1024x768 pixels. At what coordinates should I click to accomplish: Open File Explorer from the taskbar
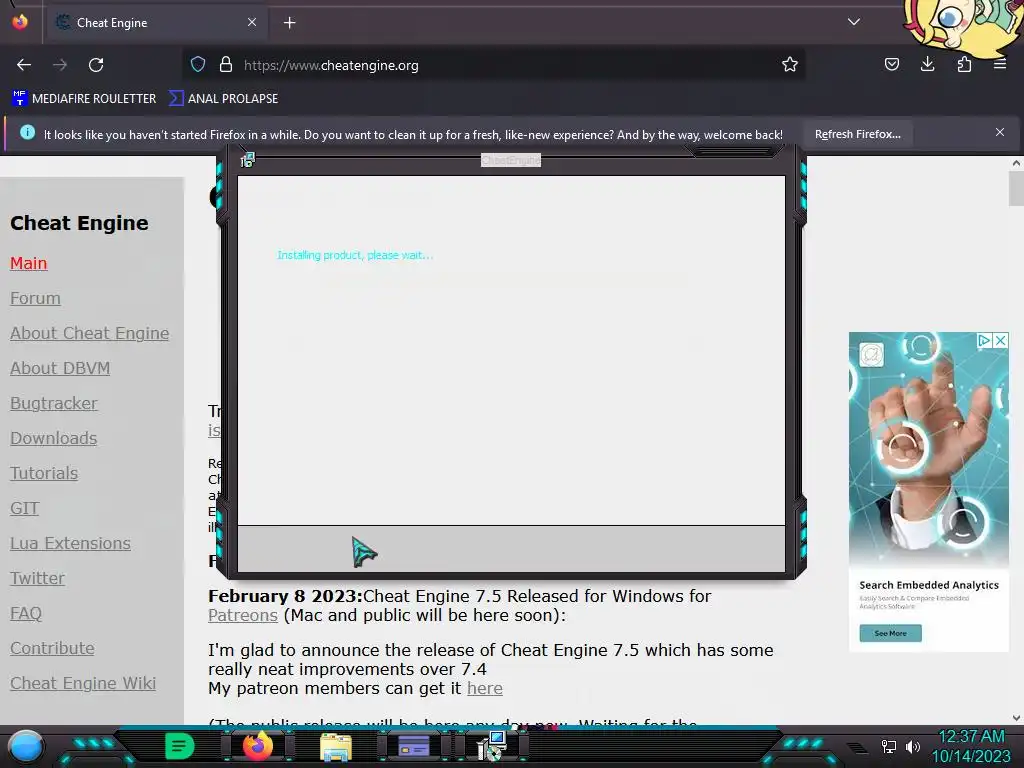click(336, 746)
